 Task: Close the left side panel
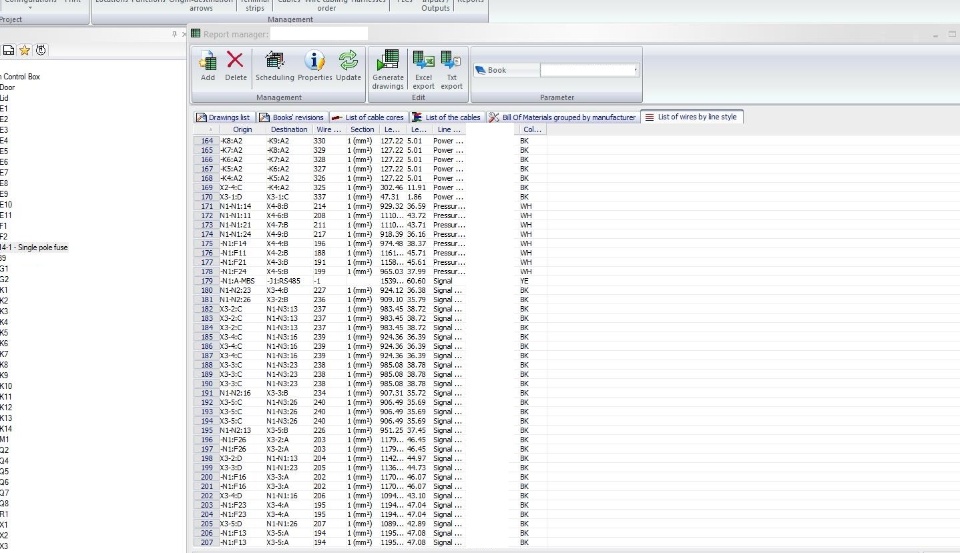coord(184,34)
